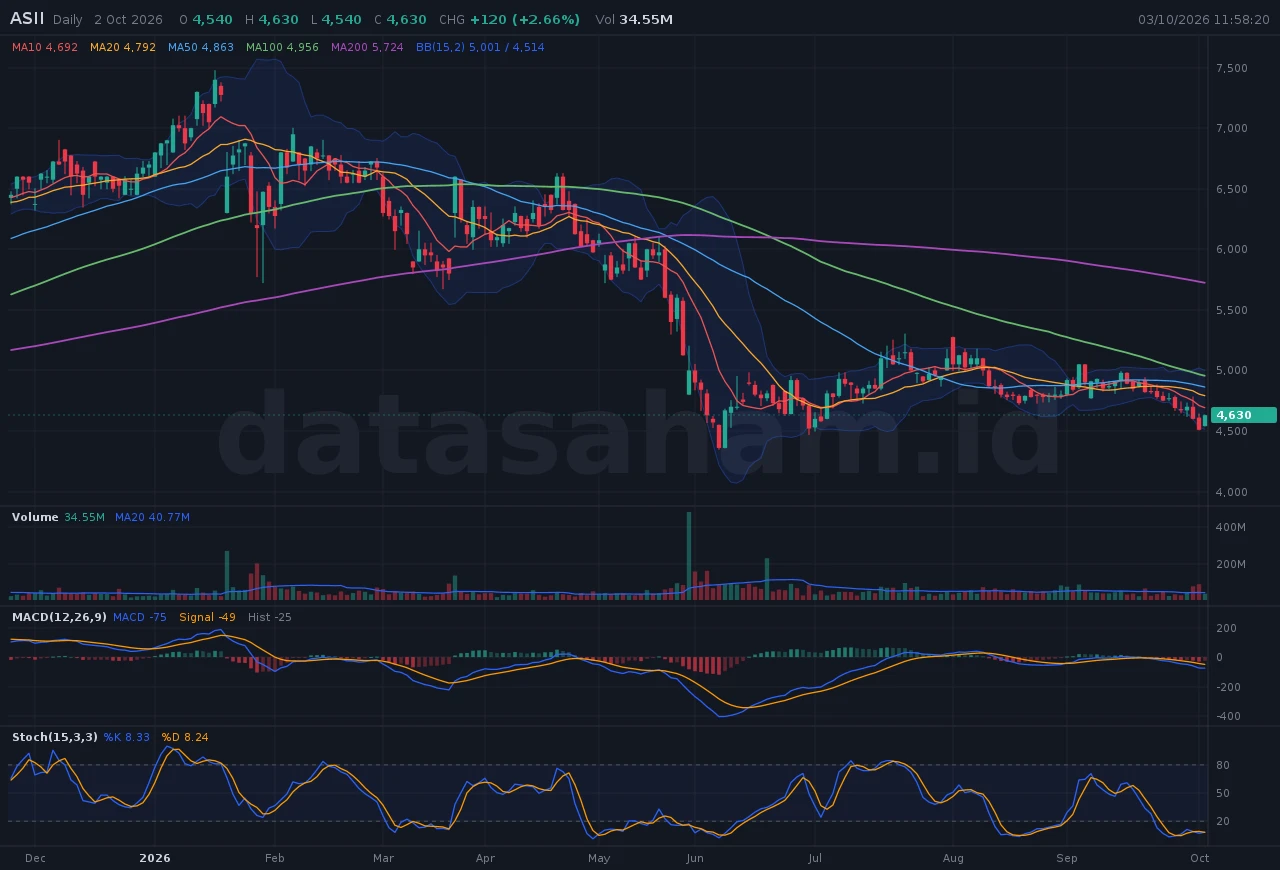Select the MA10 4,692 legend

(x=45, y=47)
